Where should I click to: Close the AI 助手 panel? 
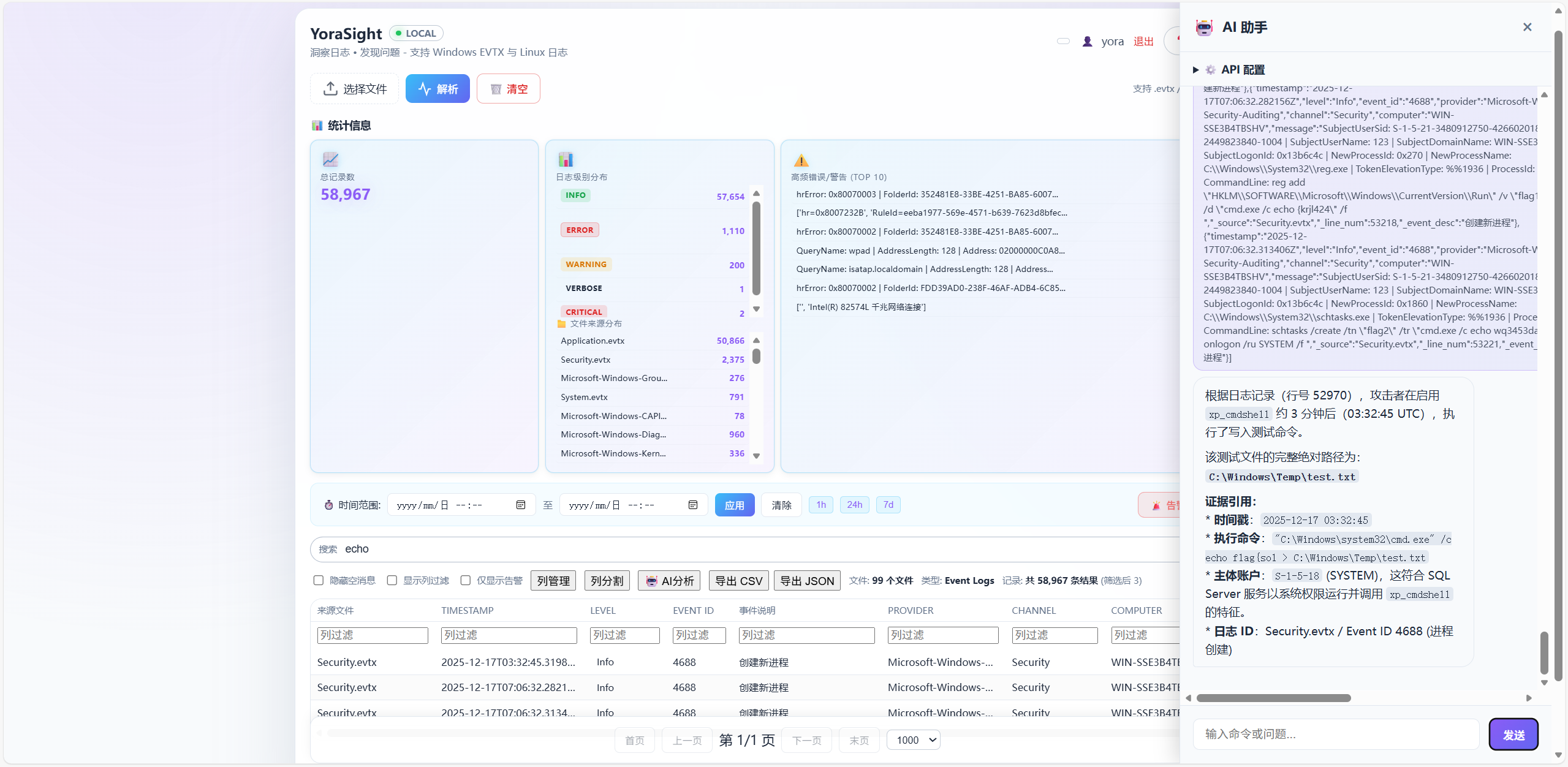[x=1527, y=27]
